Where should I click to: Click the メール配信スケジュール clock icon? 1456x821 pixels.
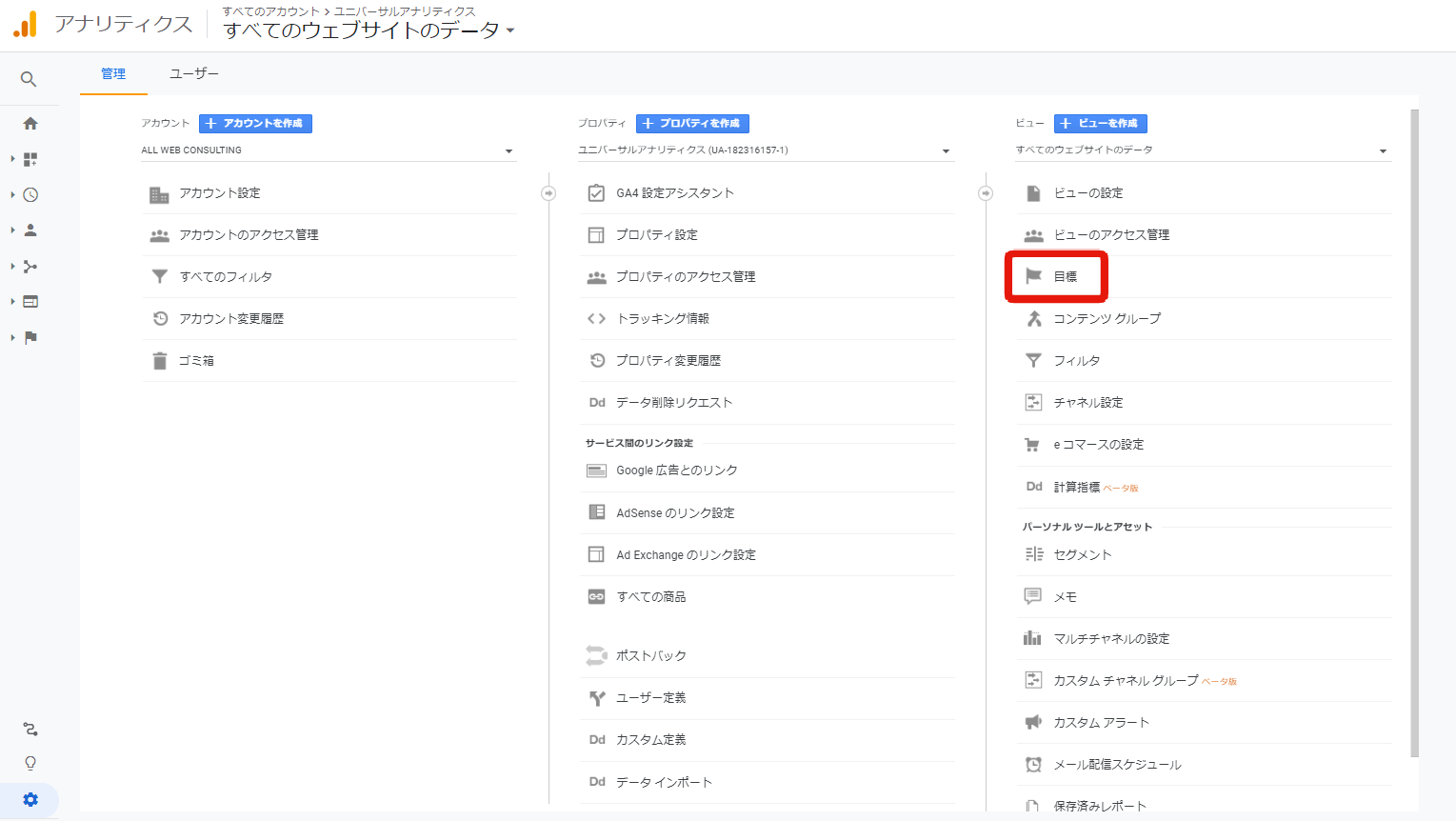1033,764
